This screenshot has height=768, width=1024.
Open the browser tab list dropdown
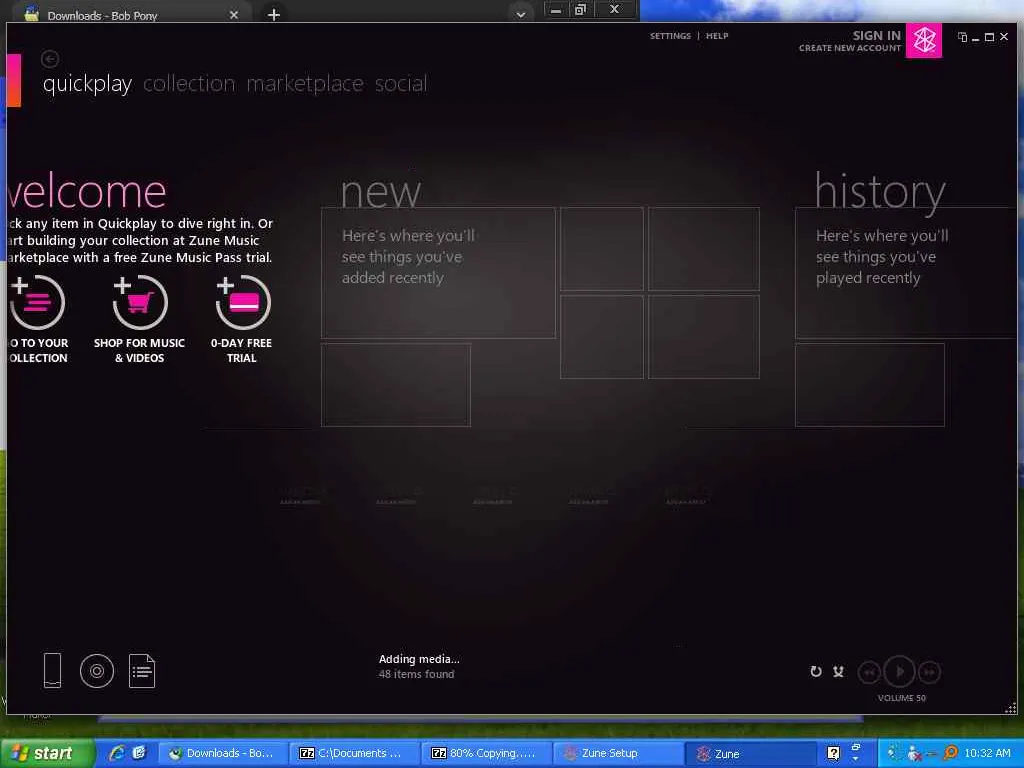pyautogui.click(x=520, y=14)
